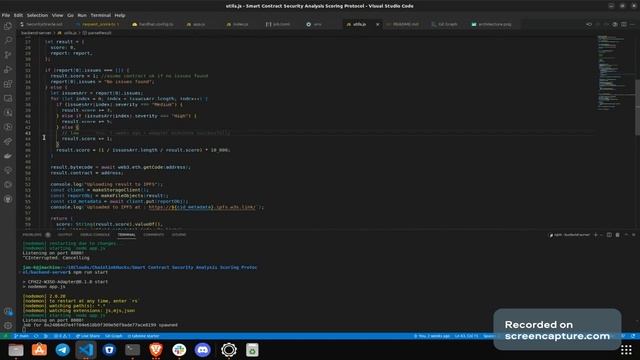
Task: Open the Extensions view
Action: coord(8,84)
